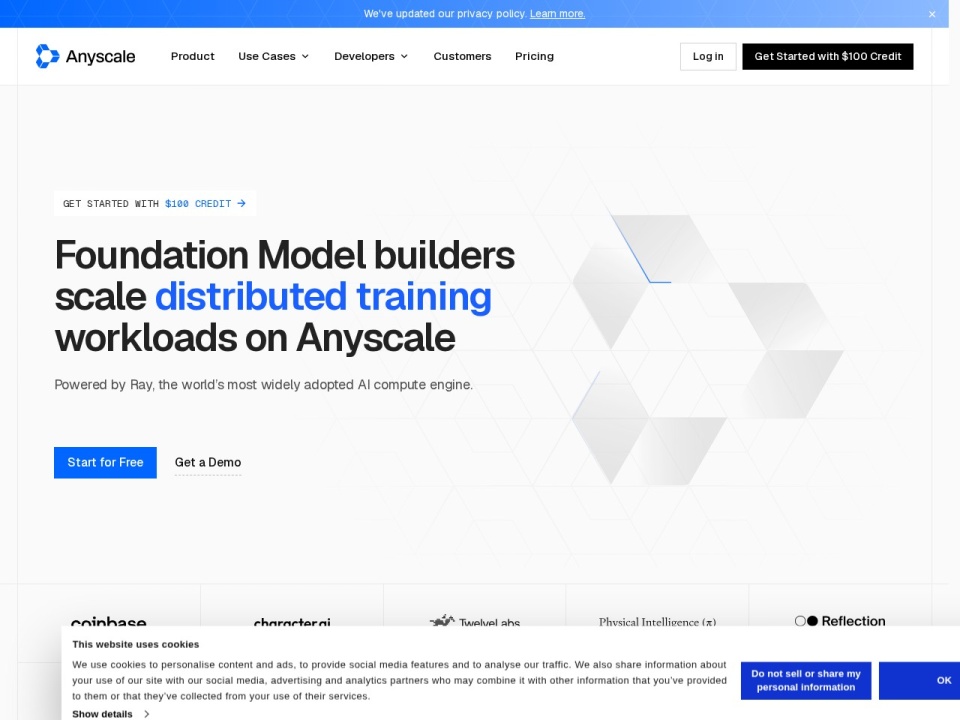This screenshot has width=960, height=720.
Task: Click the 'distributed training' headline text
Action: [323, 296]
